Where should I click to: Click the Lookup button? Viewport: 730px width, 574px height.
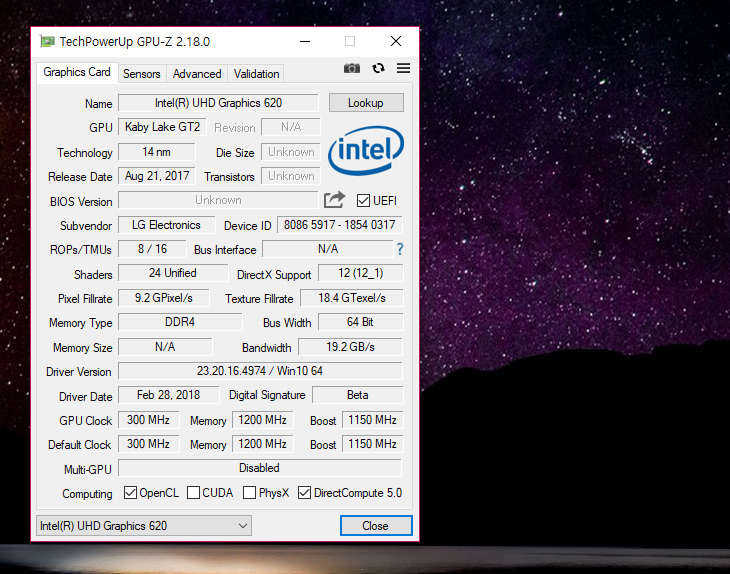point(366,103)
